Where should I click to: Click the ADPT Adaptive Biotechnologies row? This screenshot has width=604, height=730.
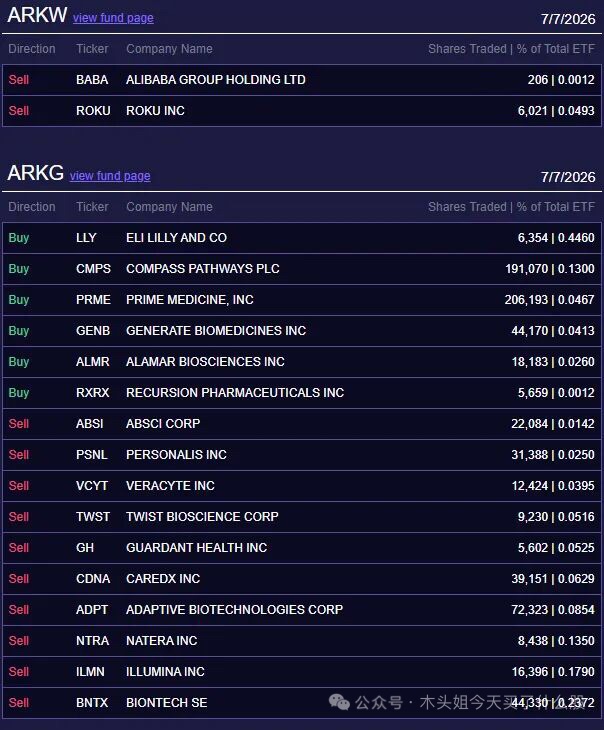tap(302, 610)
